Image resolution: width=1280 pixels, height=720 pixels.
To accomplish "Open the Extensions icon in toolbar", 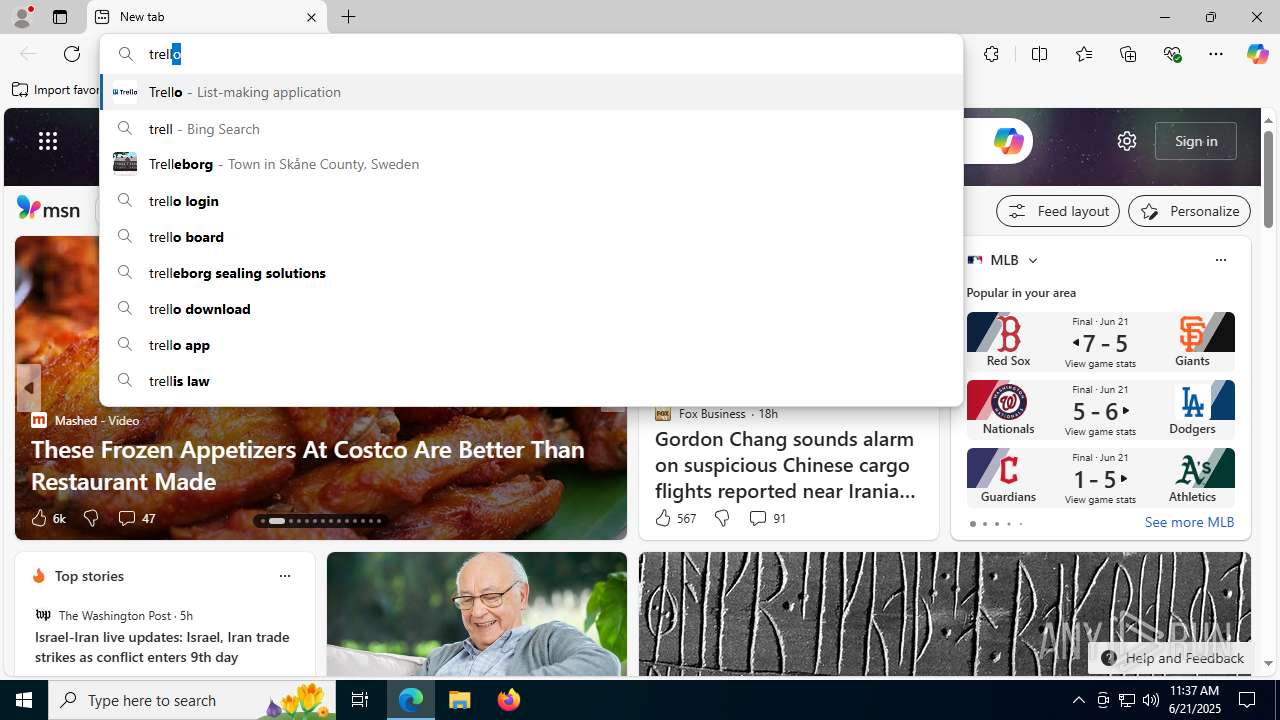I will pyautogui.click(x=991, y=54).
